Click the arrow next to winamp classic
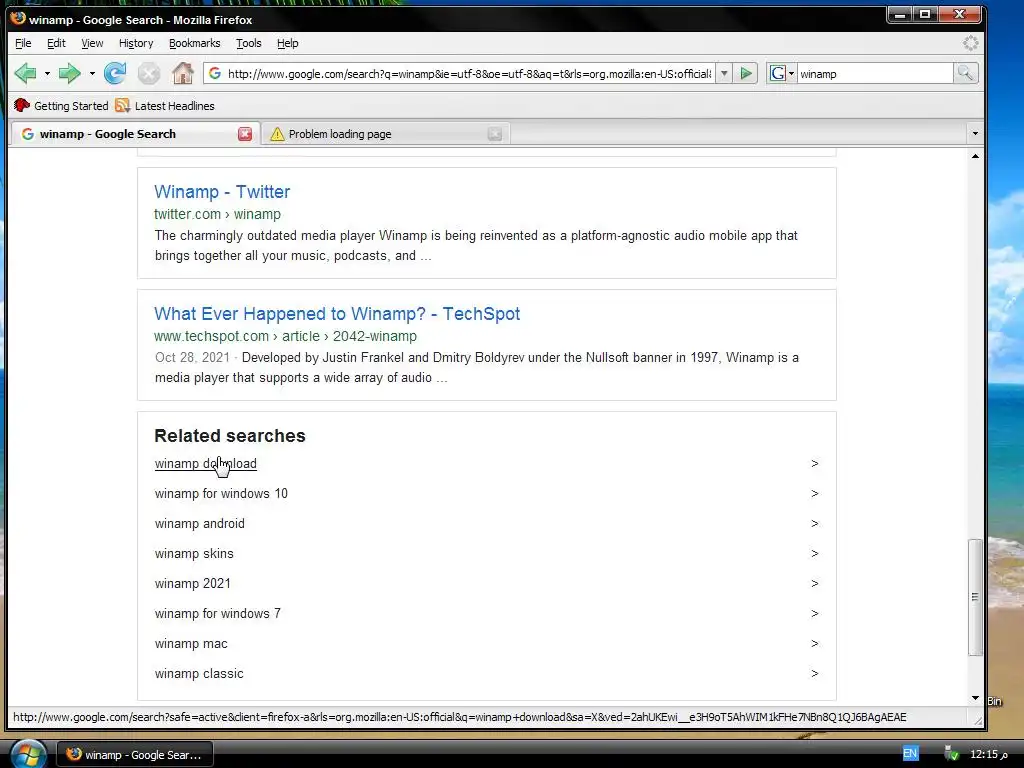This screenshot has height=768, width=1024. 814,674
